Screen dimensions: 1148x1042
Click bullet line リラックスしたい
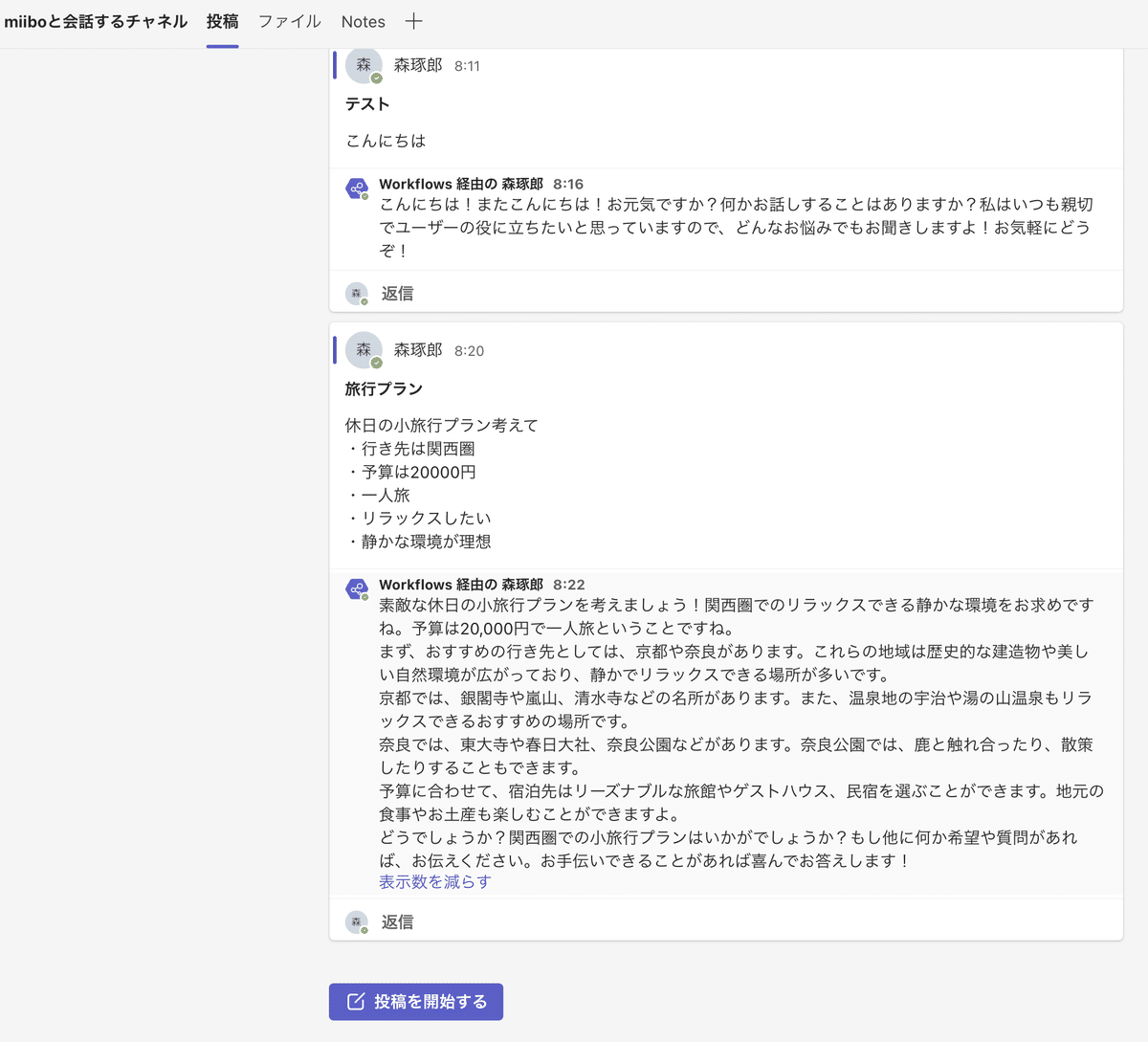[x=418, y=518]
